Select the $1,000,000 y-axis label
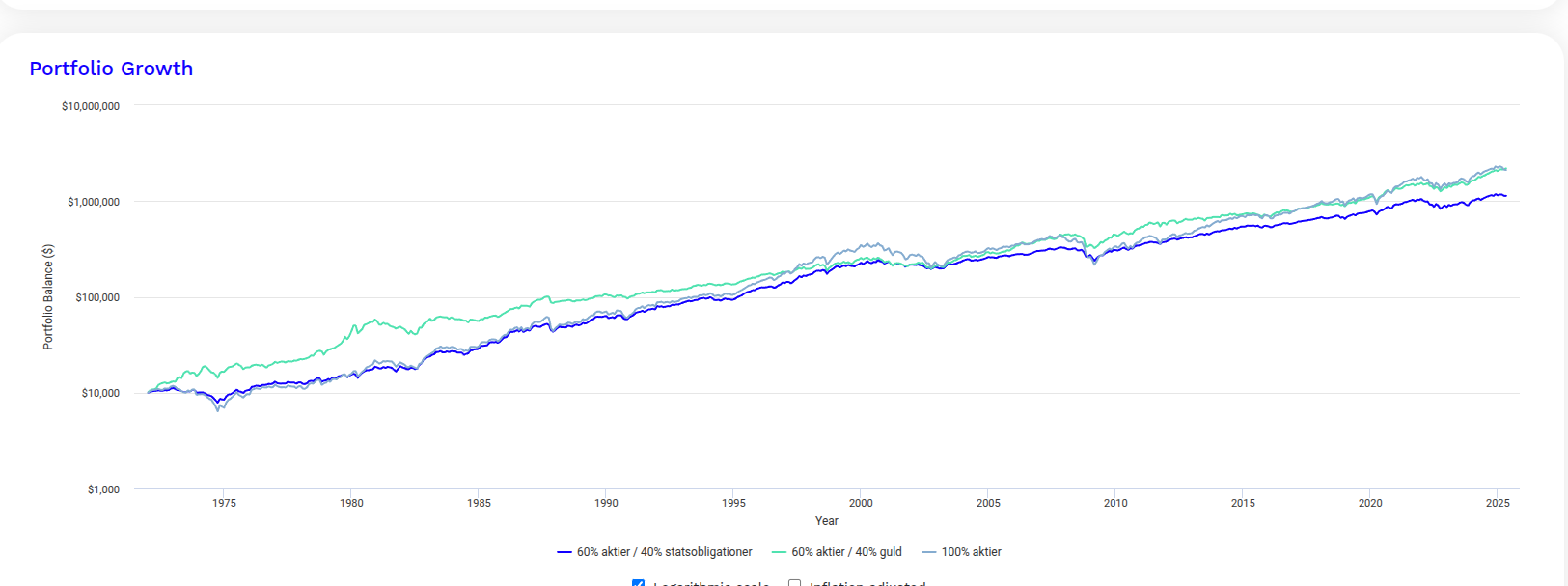 [94, 202]
